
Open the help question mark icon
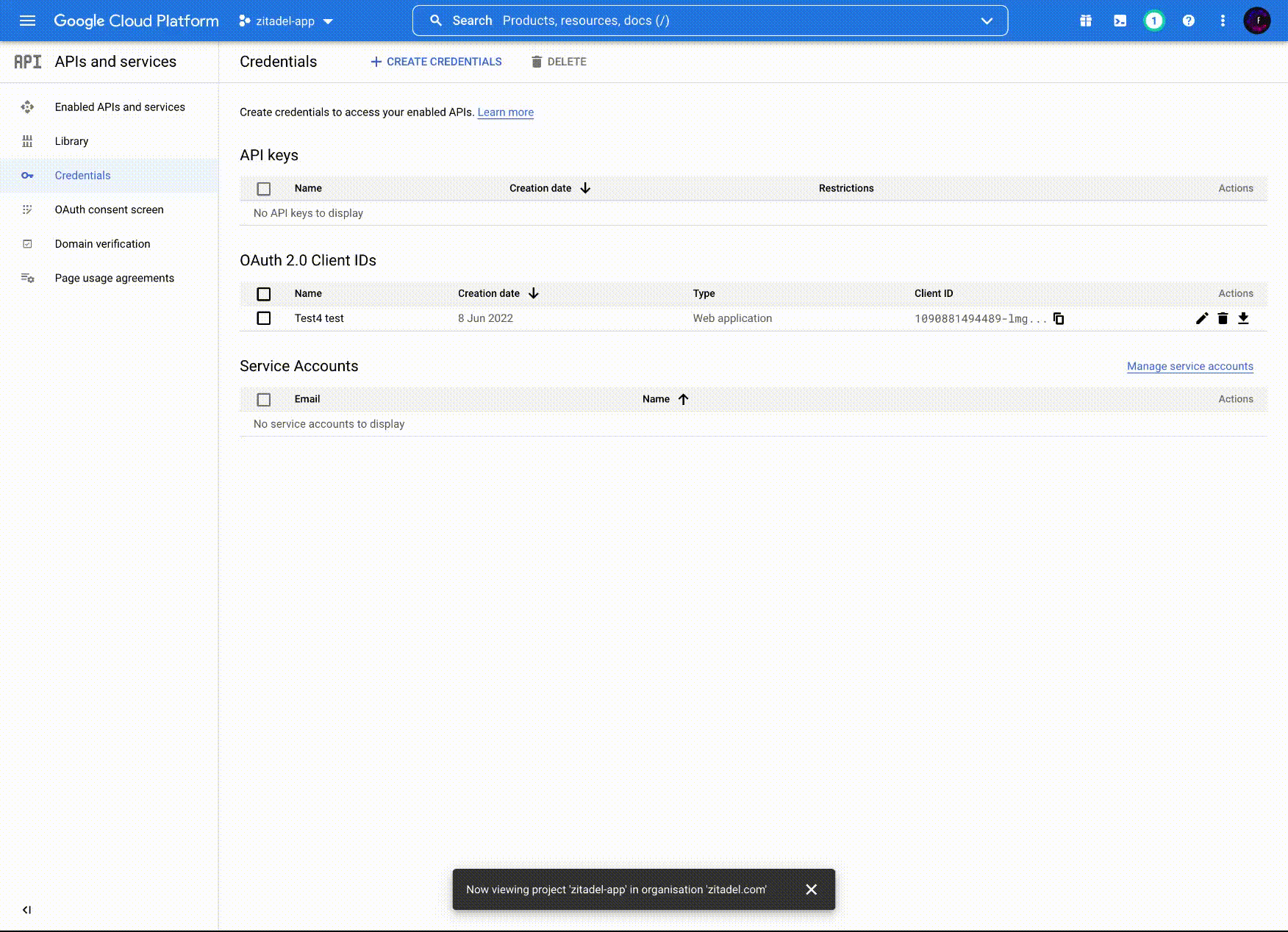[1188, 21]
